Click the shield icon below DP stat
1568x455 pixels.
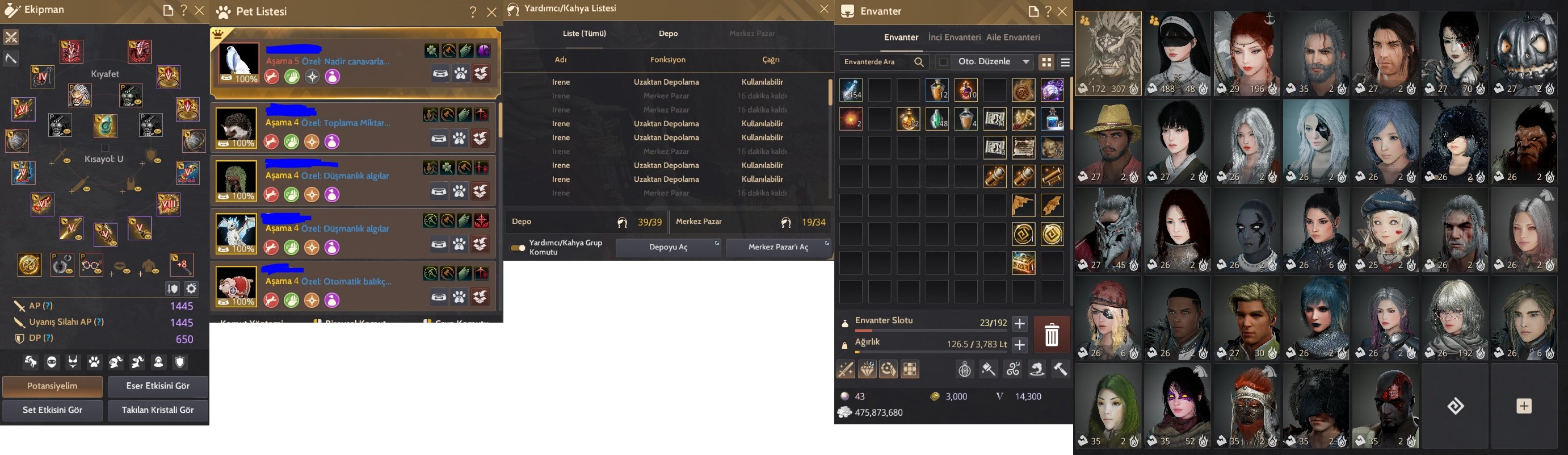(179, 362)
